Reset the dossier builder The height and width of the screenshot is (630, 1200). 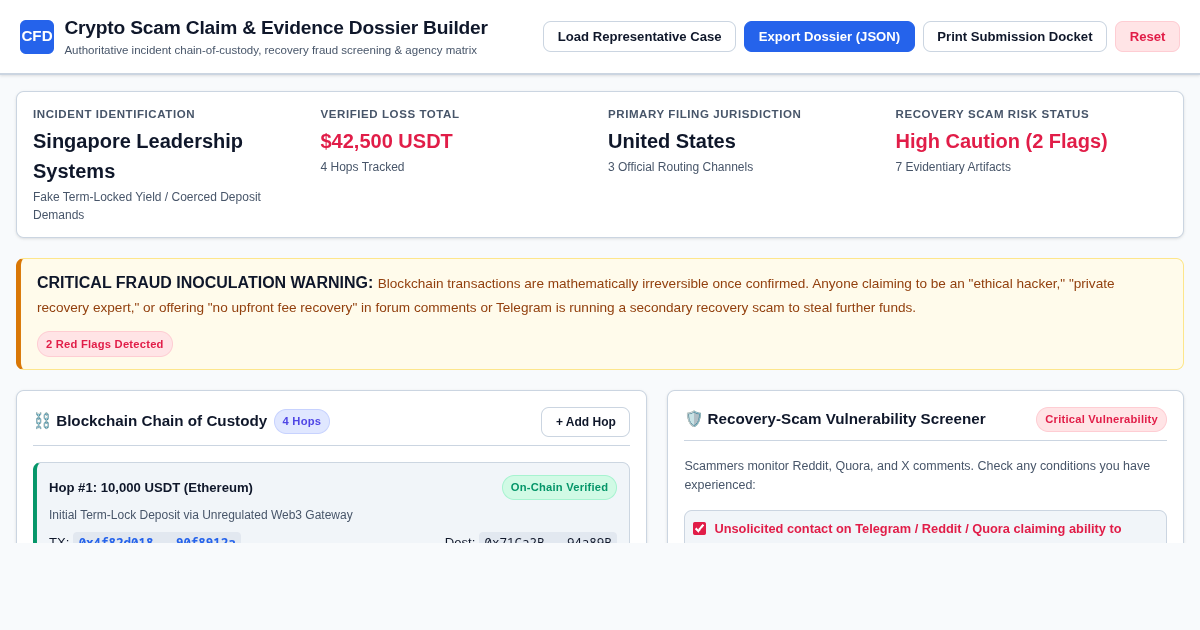pos(1147,37)
